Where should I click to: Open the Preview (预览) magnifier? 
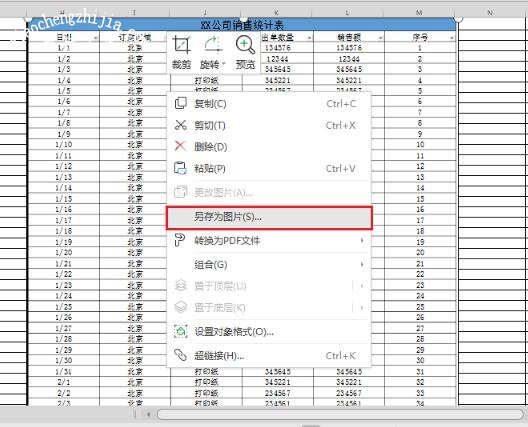(x=245, y=53)
